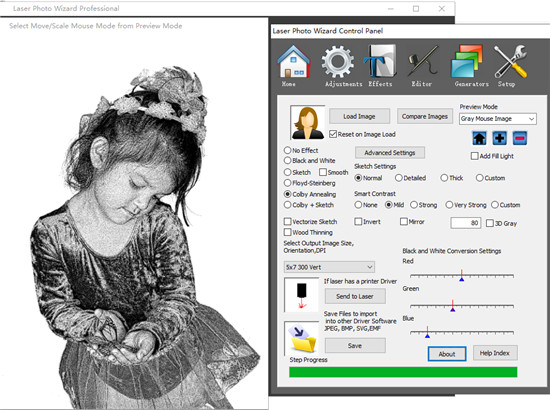550x410 pixels.
Task: Enable Wood Thinning checkbox
Action: coord(288,232)
